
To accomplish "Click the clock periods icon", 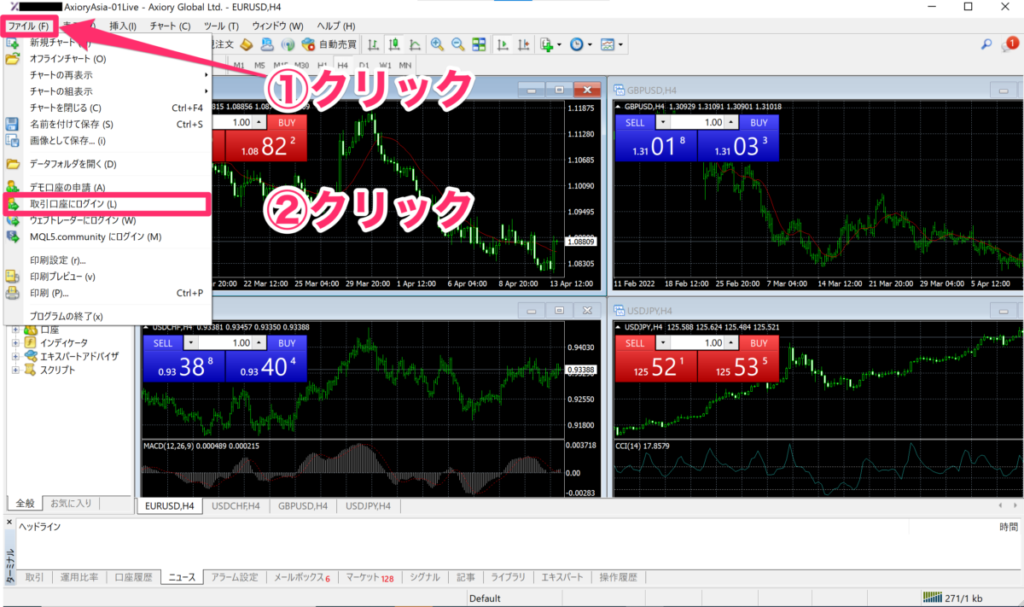I will click(576, 44).
